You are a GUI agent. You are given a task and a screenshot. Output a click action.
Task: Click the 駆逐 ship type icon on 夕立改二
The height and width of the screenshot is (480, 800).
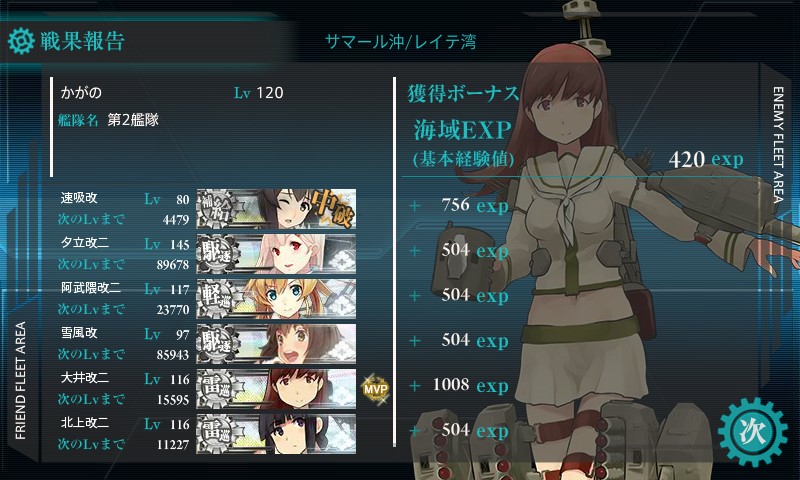click(217, 254)
